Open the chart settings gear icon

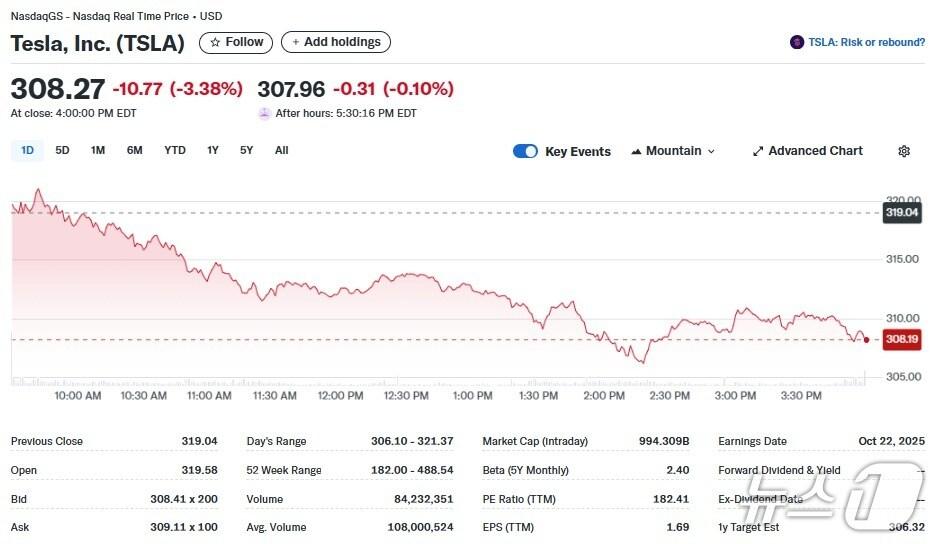click(904, 151)
